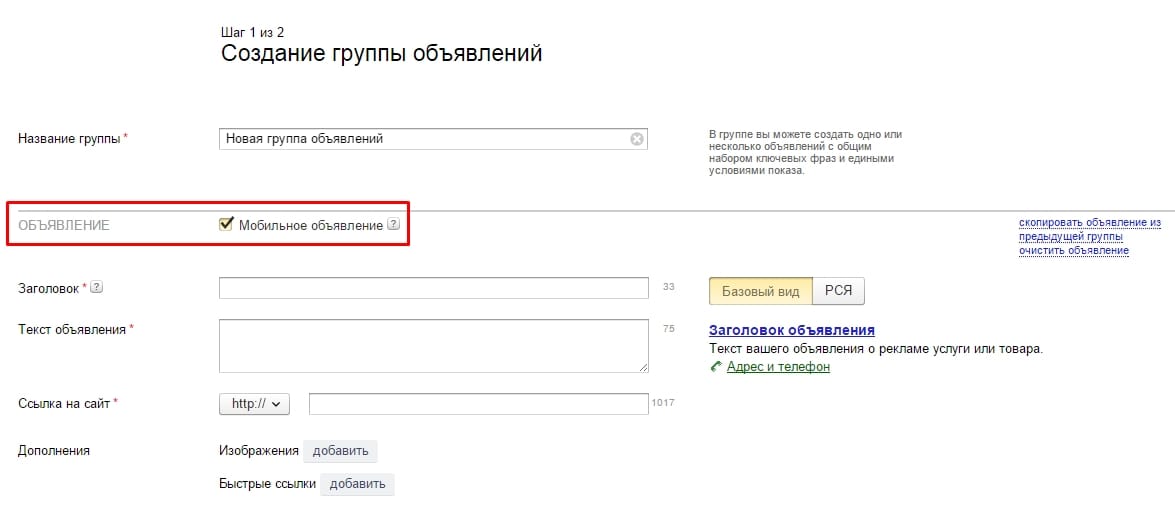
Task: Click the 33 character counter
Action: coord(668,286)
